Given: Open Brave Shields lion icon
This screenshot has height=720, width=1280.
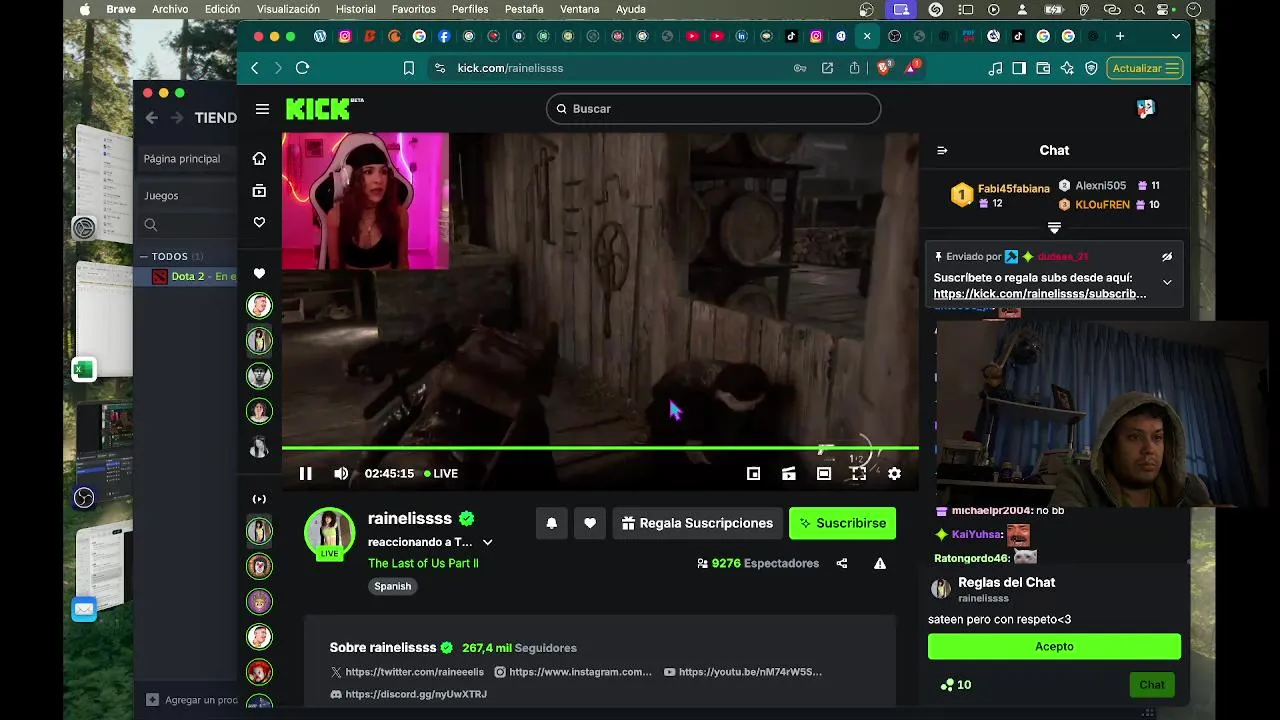Looking at the screenshot, I should (884, 68).
